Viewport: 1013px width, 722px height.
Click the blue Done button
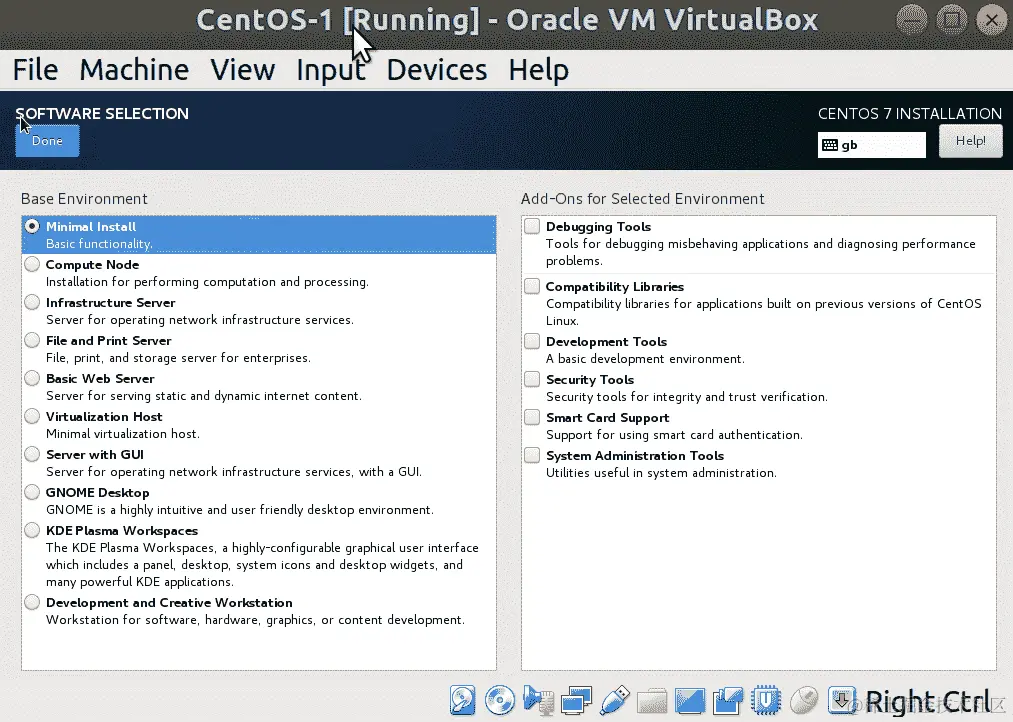[x=47, y=141]
